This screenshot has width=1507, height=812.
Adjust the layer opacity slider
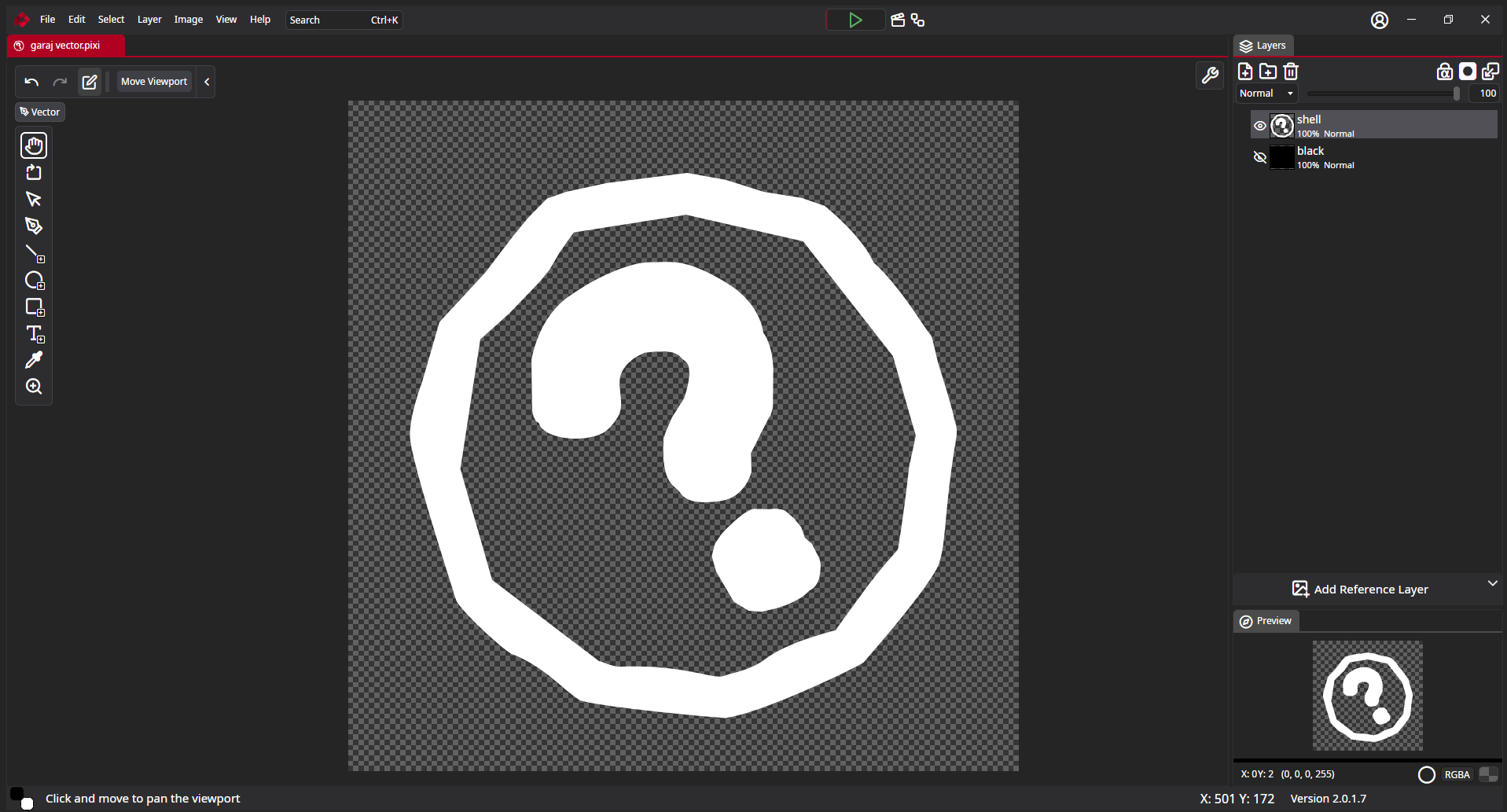[x=1382, y=94]
